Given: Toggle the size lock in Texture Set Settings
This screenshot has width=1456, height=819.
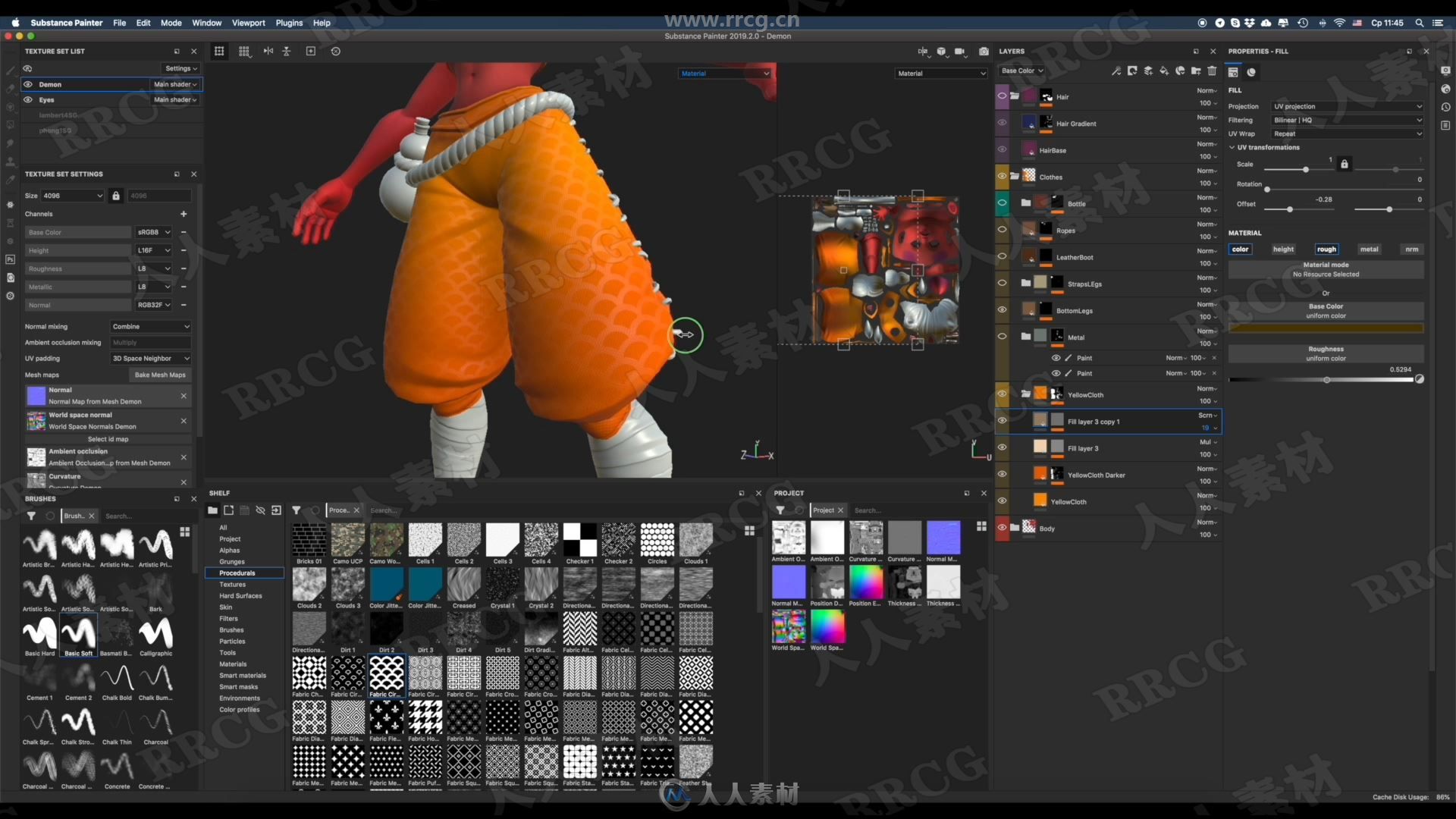Looking at the screenshot, I should tap(116, 196).
